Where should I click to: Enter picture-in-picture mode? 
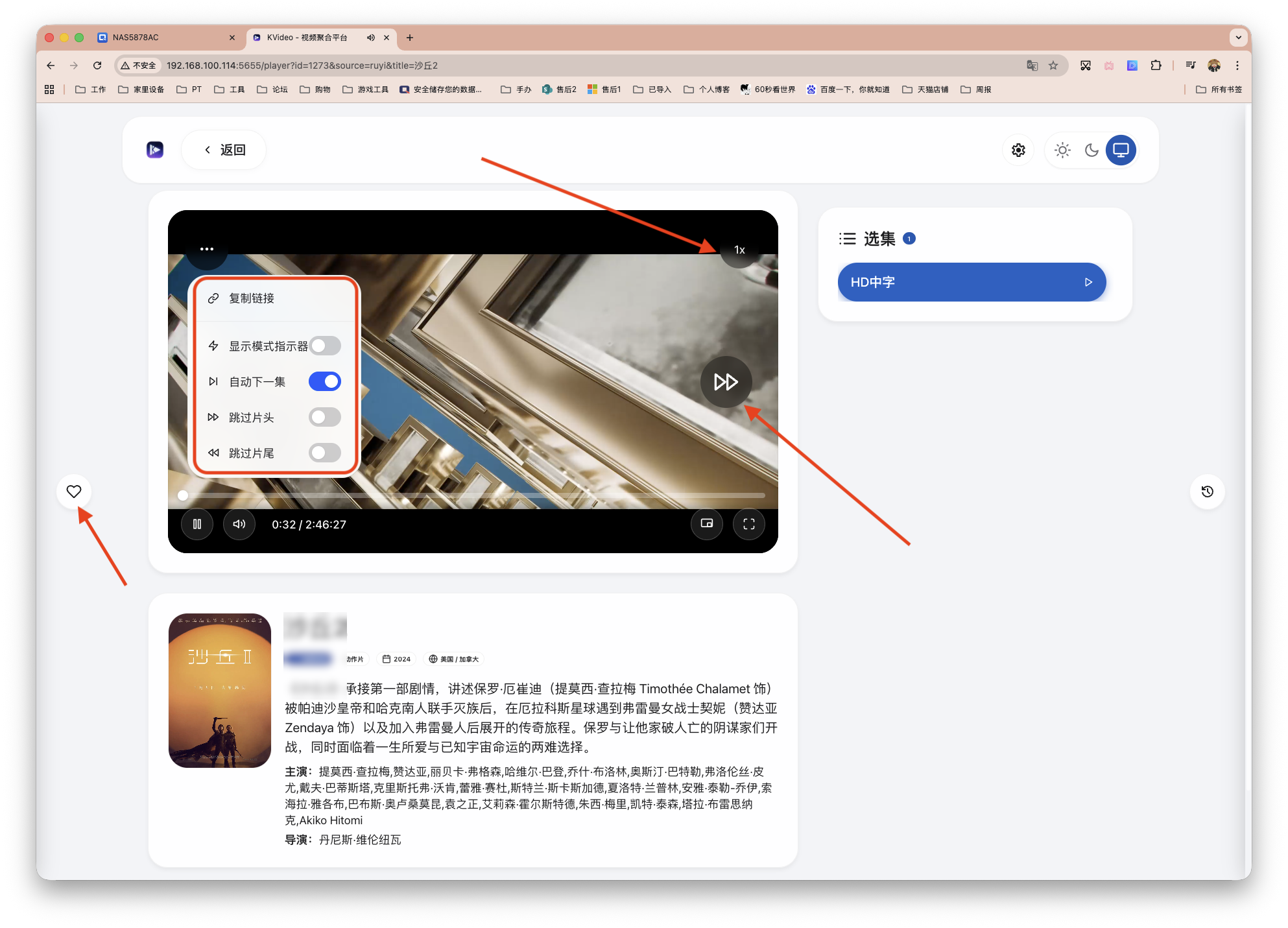click(707, 524)
